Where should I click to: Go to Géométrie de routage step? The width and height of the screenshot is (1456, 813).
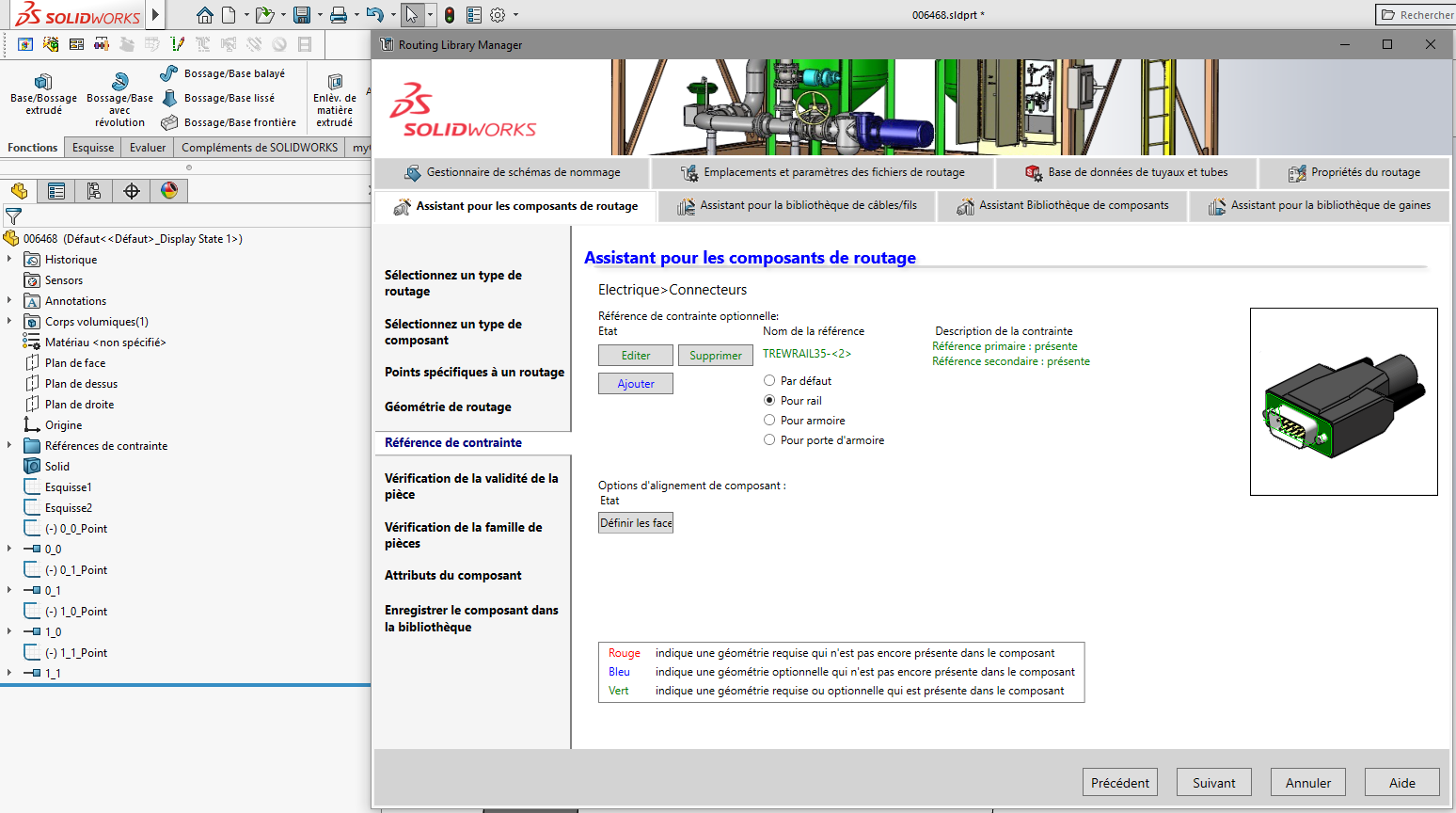pos(448,406)
